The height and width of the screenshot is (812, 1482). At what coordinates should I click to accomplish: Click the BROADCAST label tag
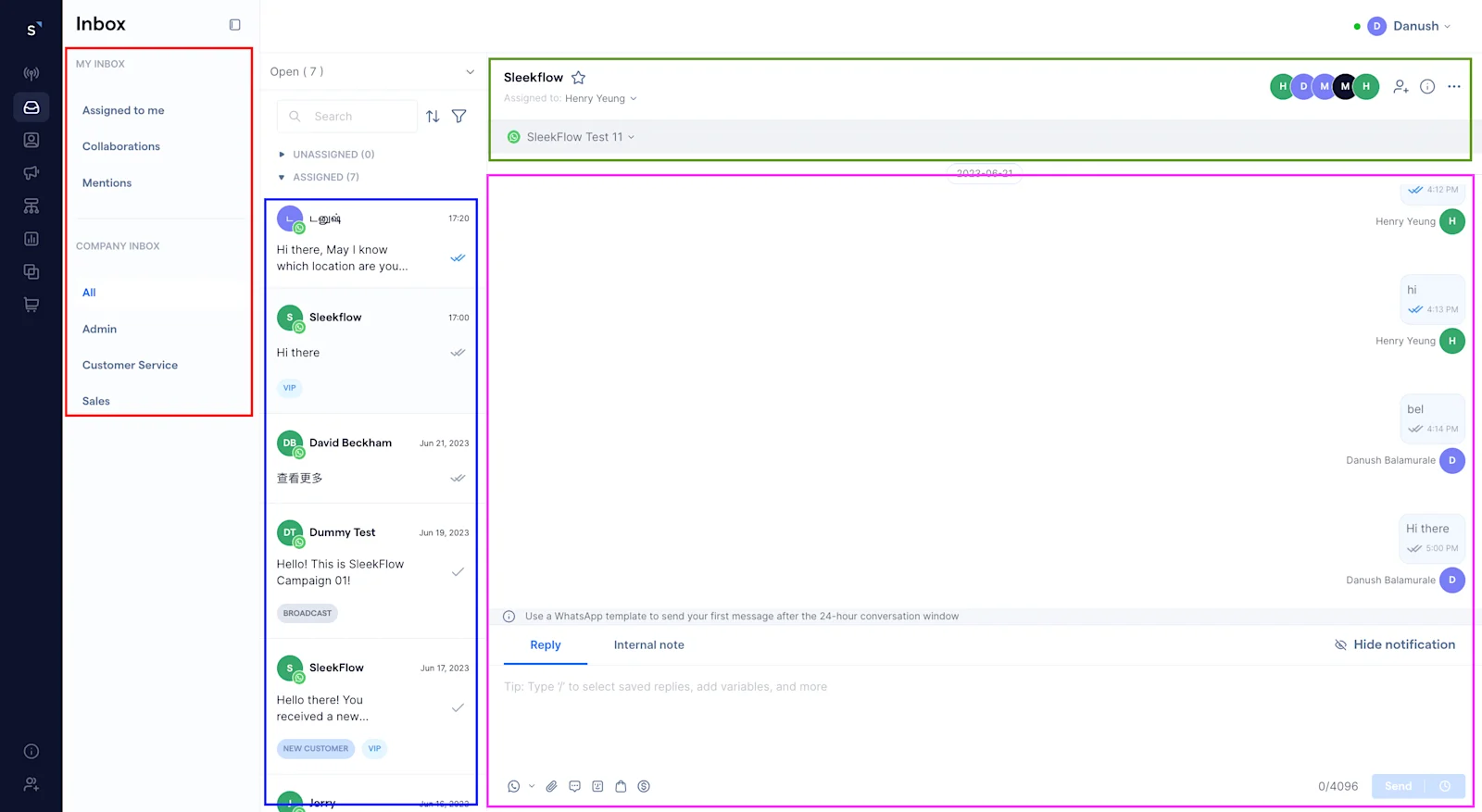[308, 613]
